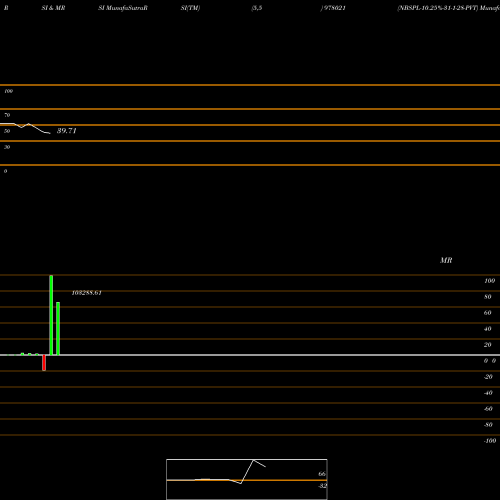Click the MR panel title
500x500 pixels.
[x=446, y=260]
